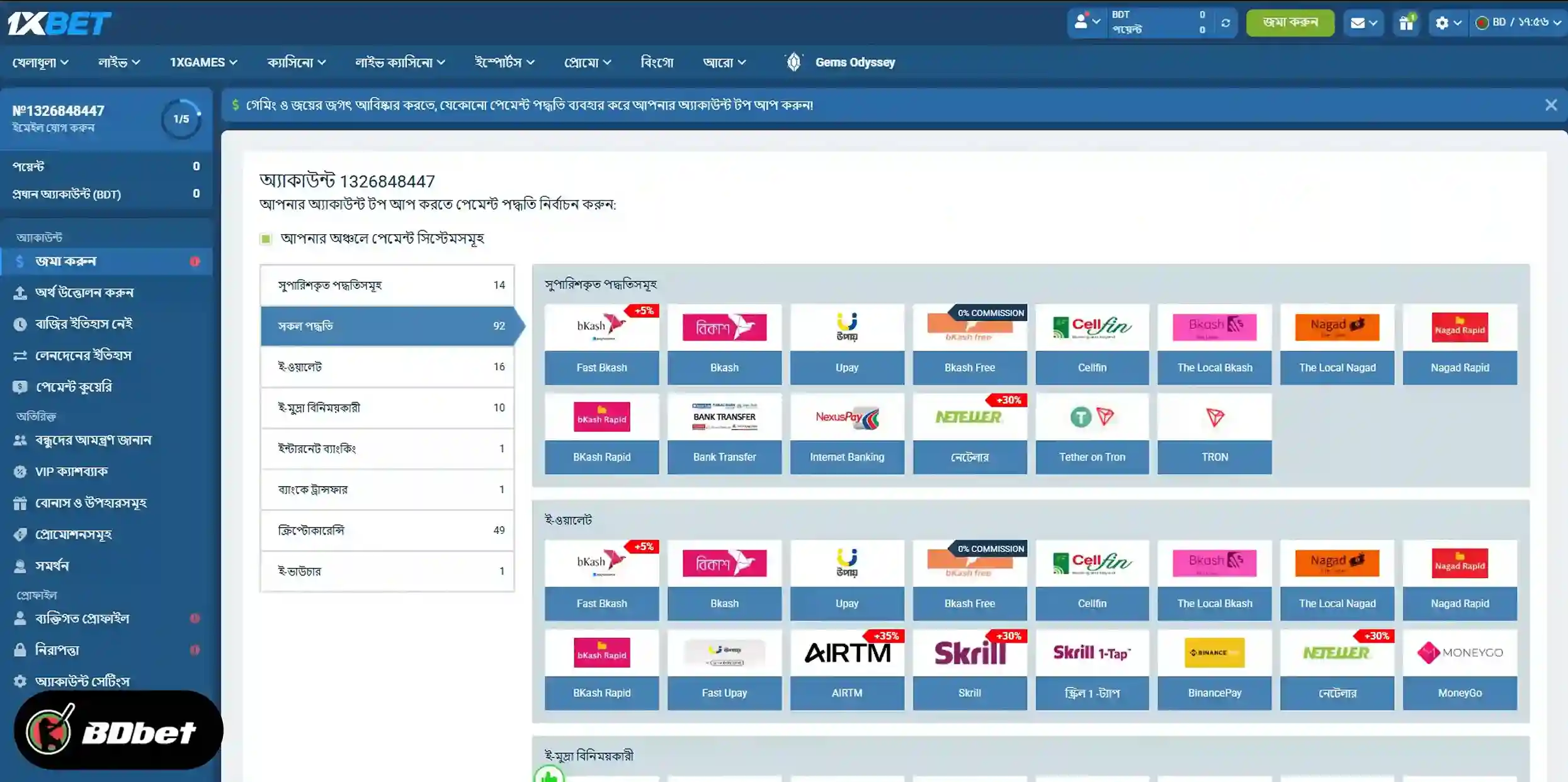This screenshot has height=782, width=1568.
Task: Click the 1/5 profile progress circle
Action: point(181,119)
